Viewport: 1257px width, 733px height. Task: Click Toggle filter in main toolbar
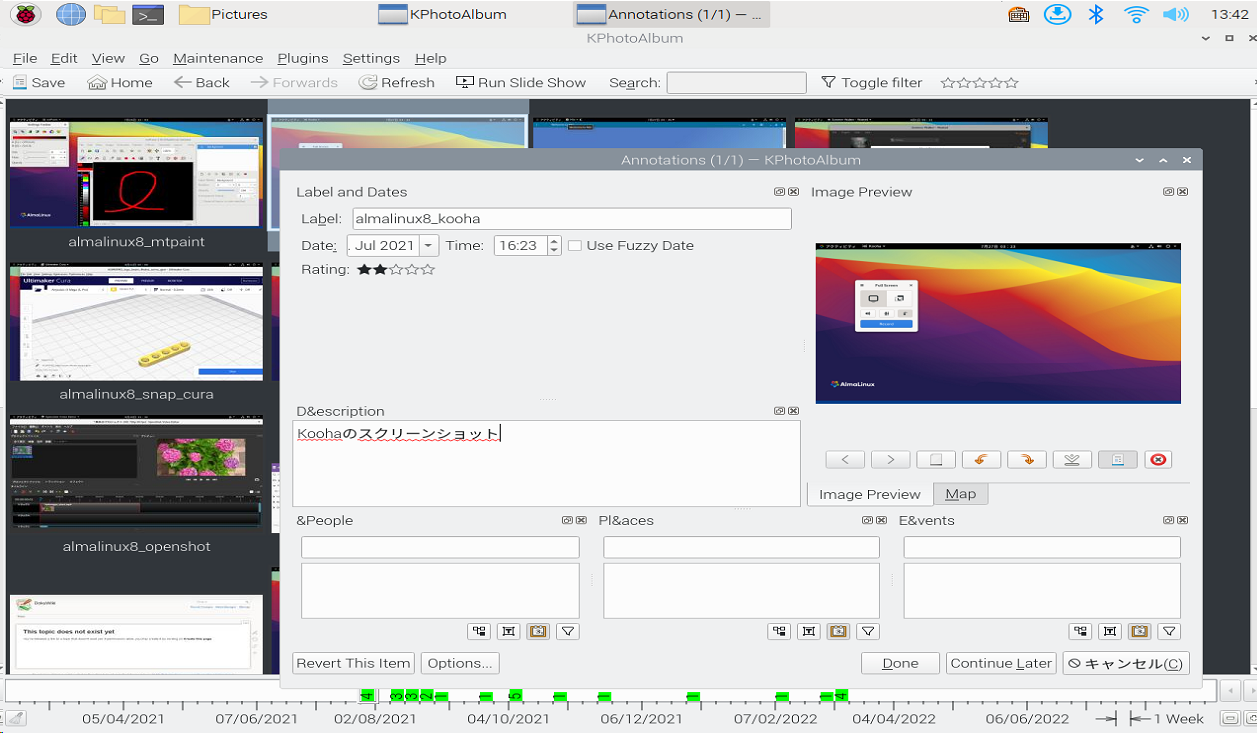[x=871, y=83]
